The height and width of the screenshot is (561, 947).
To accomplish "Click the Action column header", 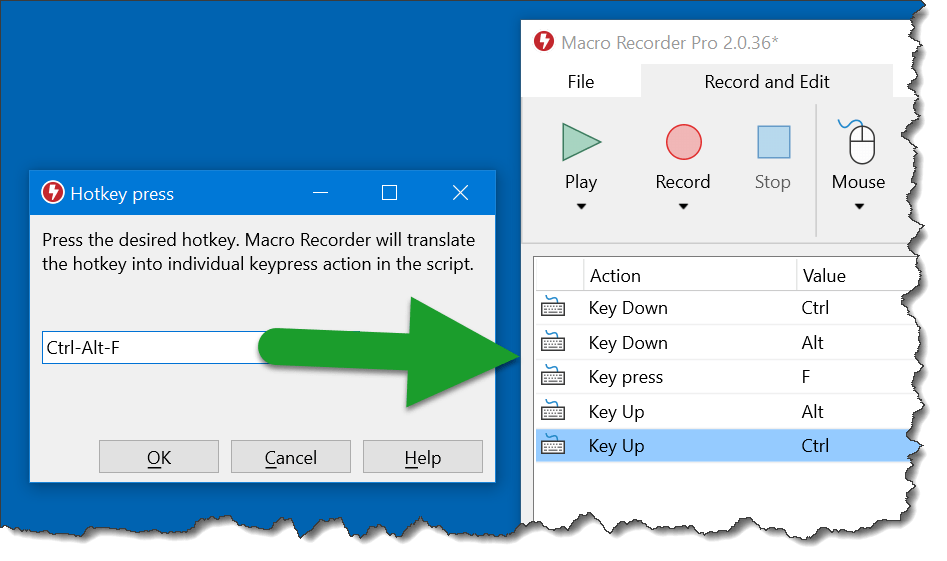I will tap(615, 275).
